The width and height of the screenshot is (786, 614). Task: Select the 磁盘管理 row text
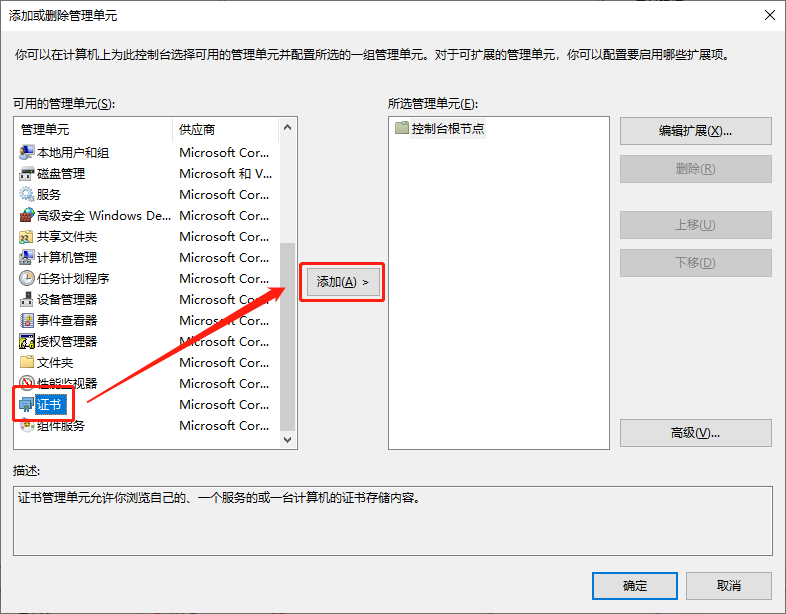pyautogui.click(x=61, y=174)
